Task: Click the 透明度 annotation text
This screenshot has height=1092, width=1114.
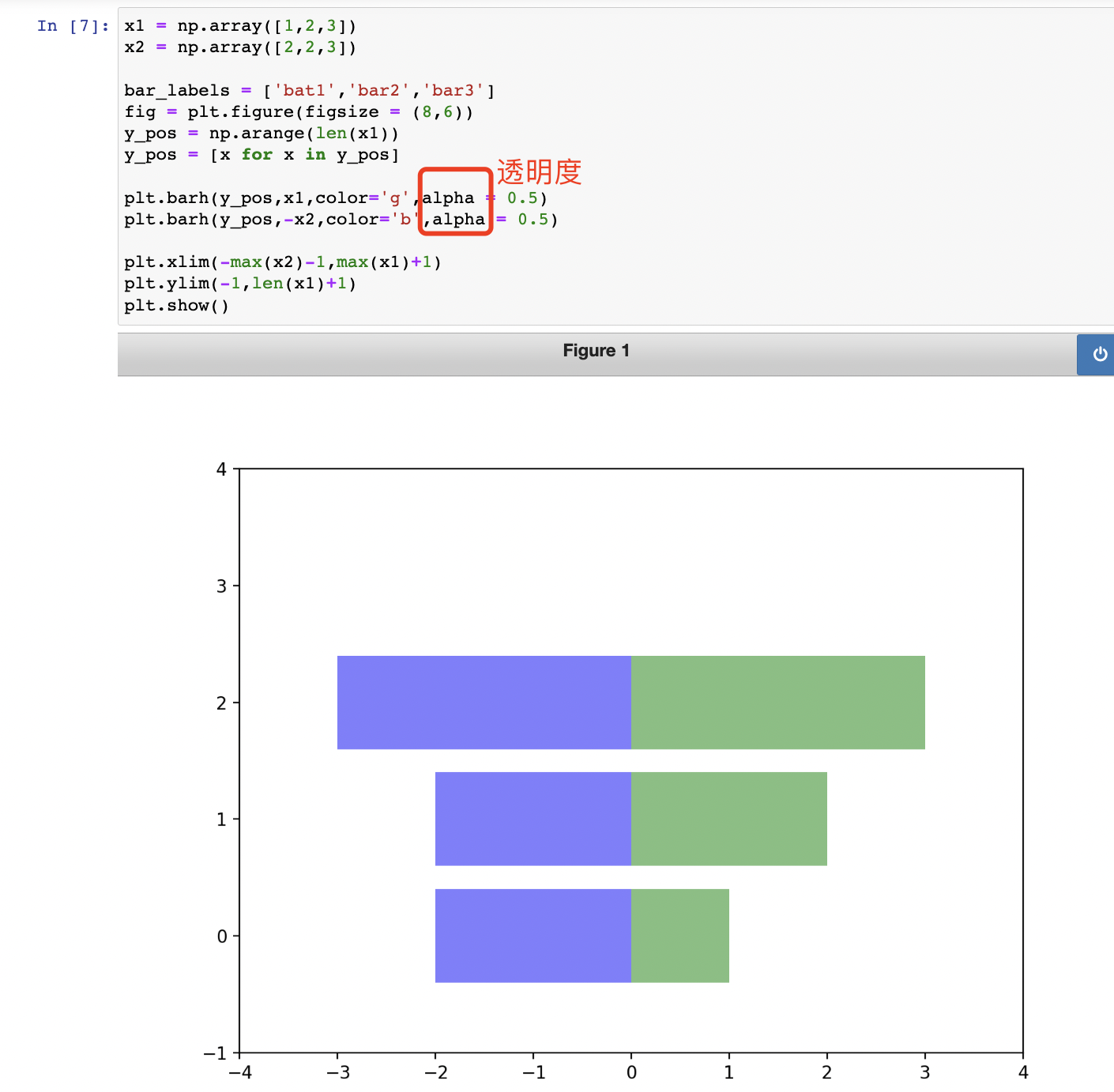Action: [x=539, y=172]
